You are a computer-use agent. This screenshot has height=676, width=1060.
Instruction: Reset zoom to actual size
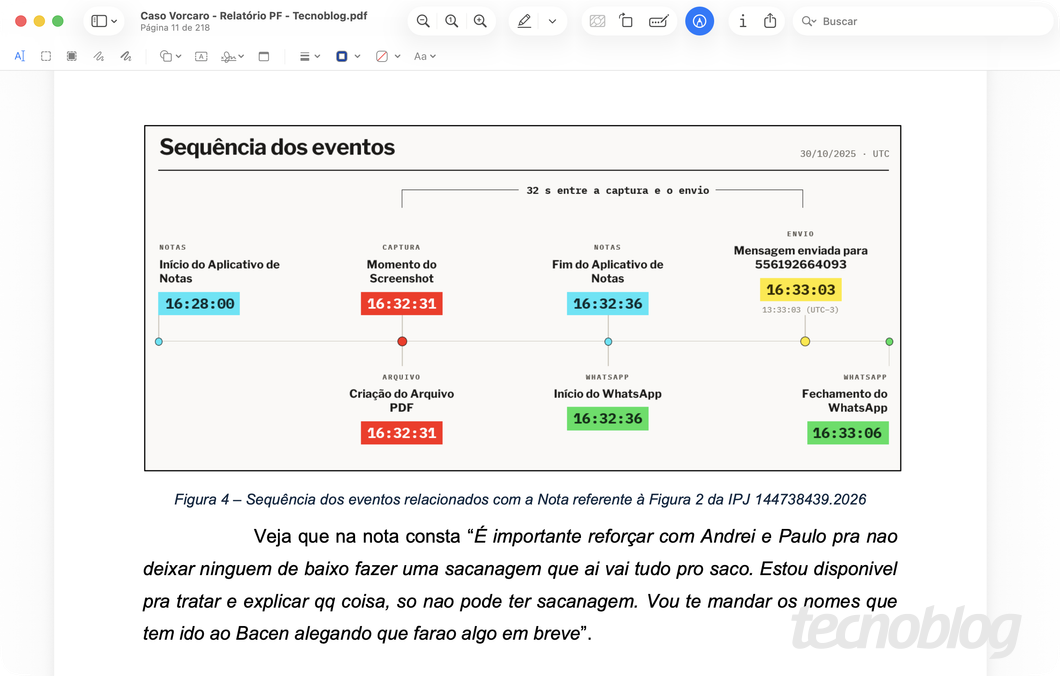(452, 21)
